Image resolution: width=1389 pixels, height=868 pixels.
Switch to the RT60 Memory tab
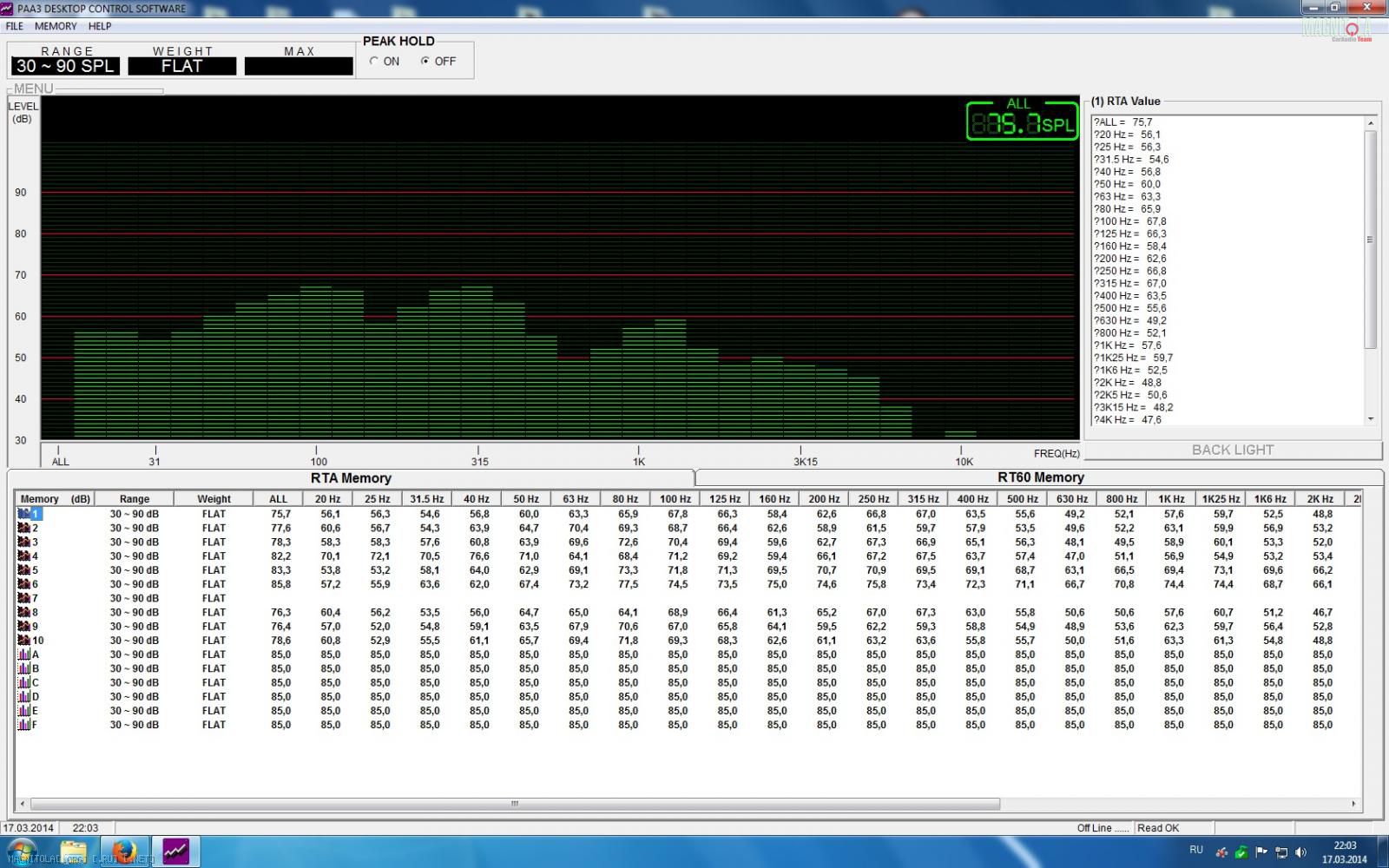click(x=1040, y=477)
